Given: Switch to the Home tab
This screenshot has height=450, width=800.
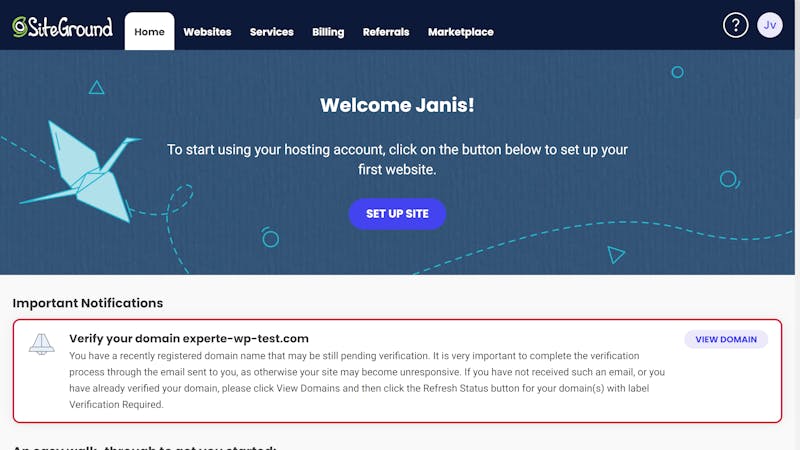Looking at the screenshot, I should coord(149,32).
